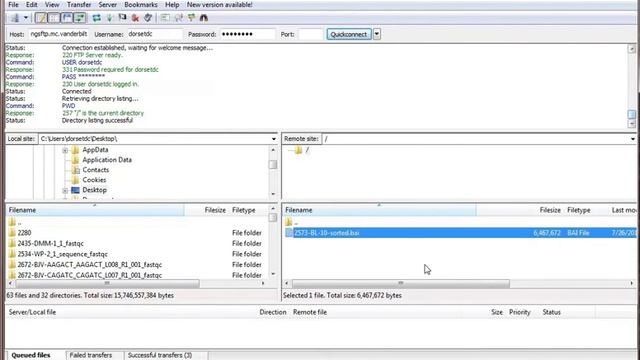Click the Password input field
This screenshot has height=360, width=640.
click(247, 34)
